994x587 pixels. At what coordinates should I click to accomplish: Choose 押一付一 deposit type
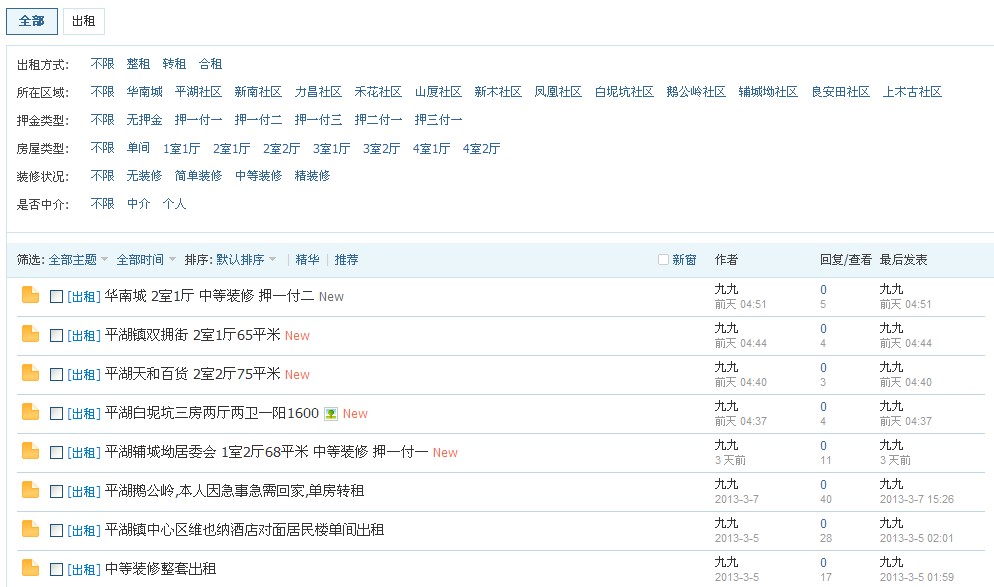pos(198,120)
